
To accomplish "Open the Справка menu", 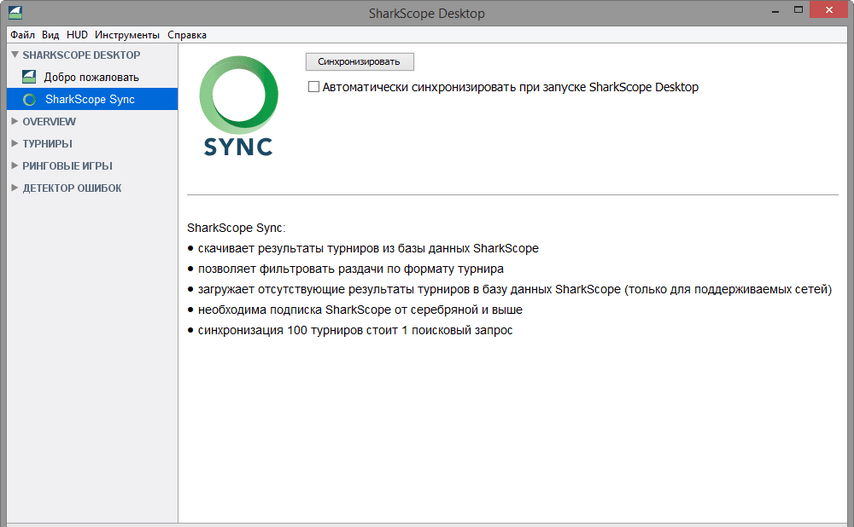I will click(187, 35).
